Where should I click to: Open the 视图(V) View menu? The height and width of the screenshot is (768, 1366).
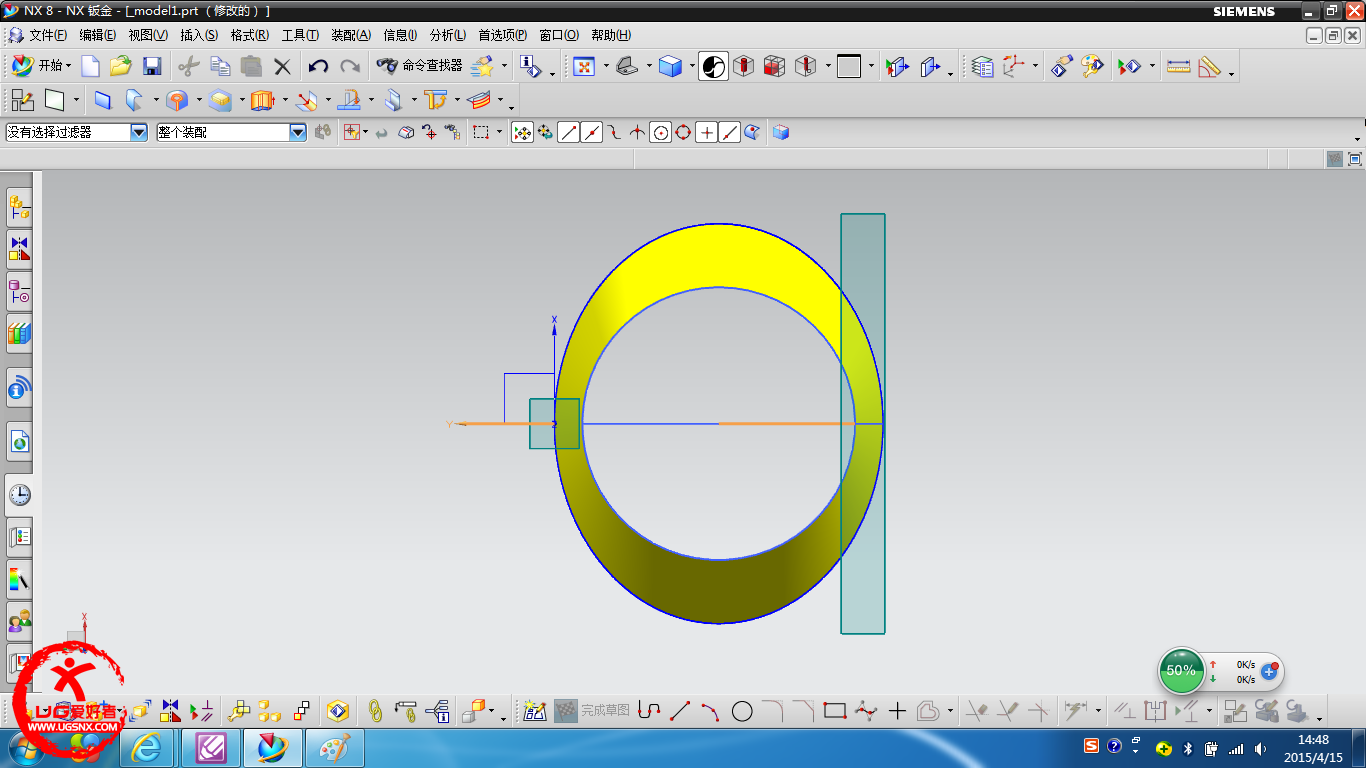(x=148, y=35)
